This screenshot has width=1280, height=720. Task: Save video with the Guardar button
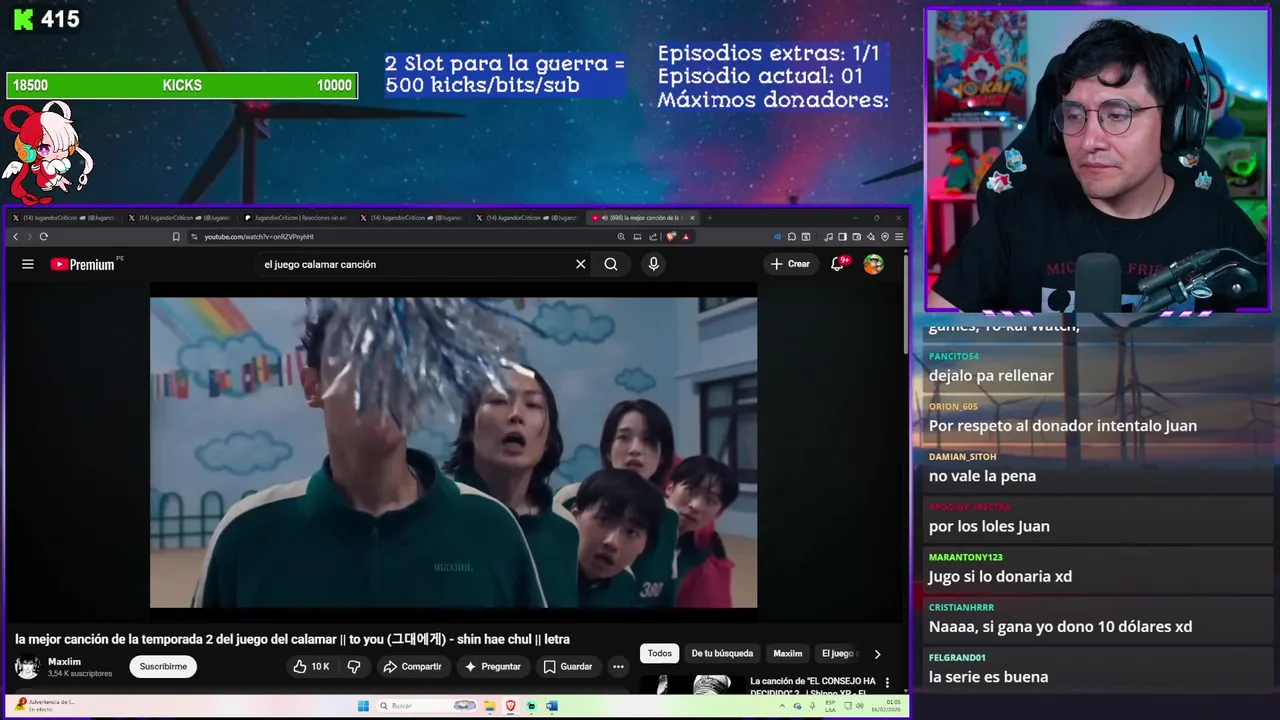pyautogui.click(x=567, y=667)
